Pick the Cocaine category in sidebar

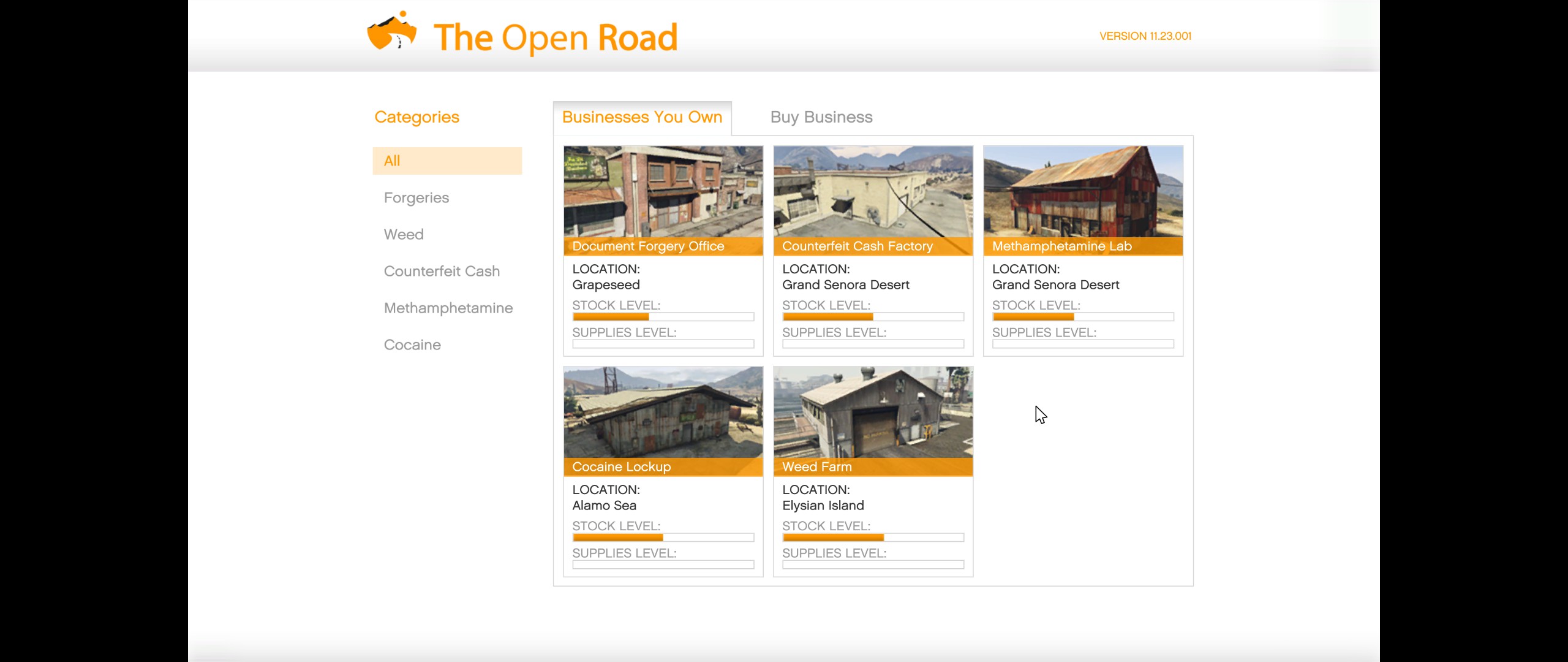click(x=412, y=344)
